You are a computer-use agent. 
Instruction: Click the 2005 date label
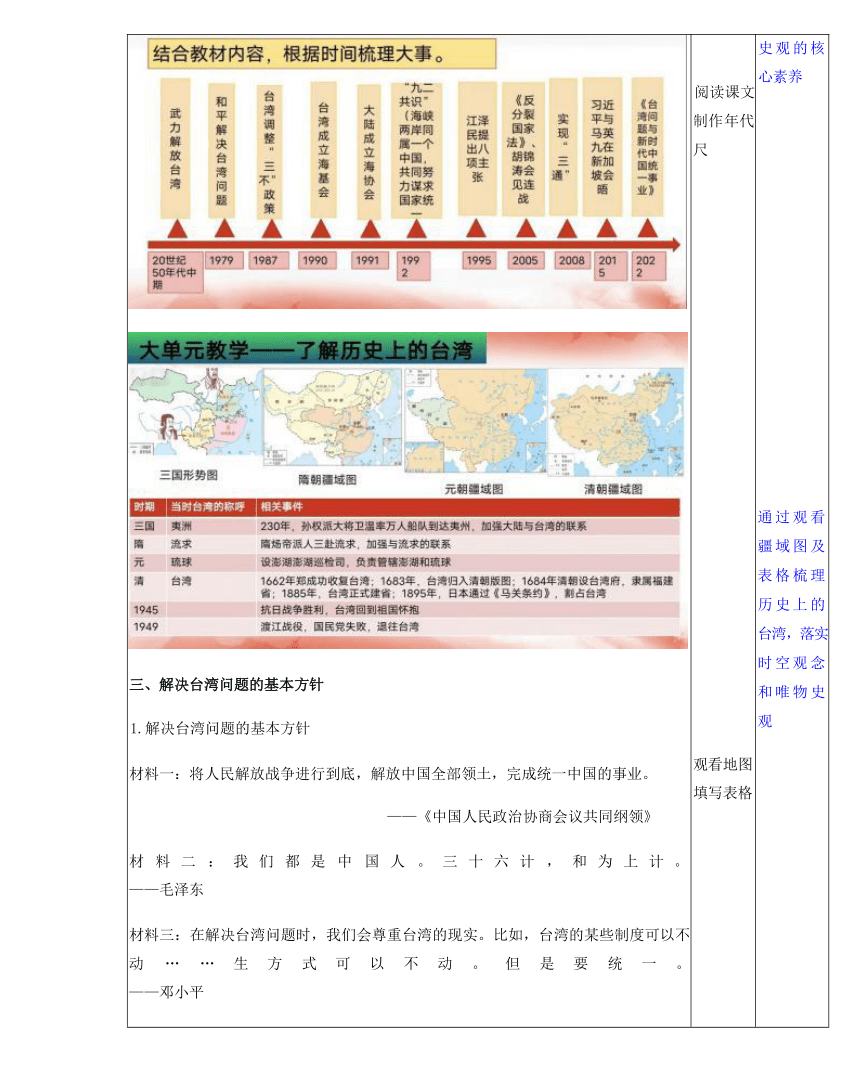coord(526,260)
